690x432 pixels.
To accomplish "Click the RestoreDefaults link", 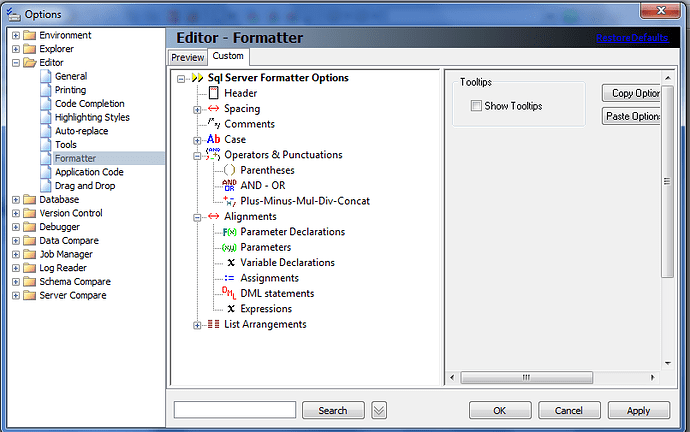I will point(632,38).
